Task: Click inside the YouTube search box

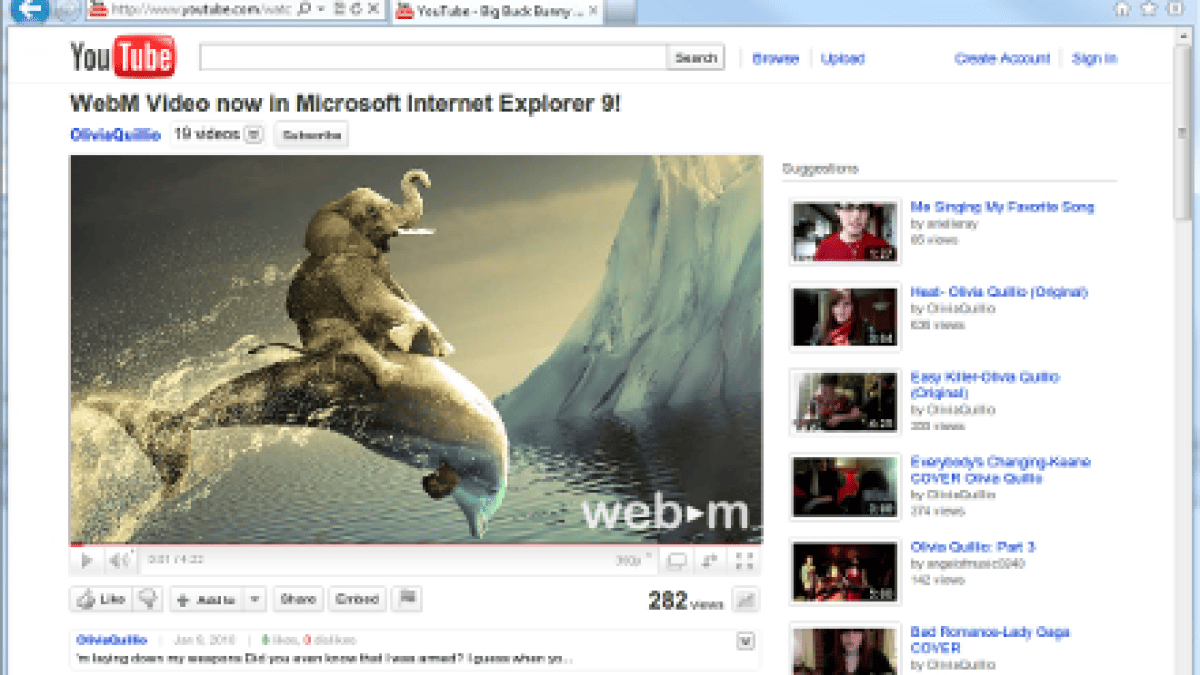Action: [433, 58]
